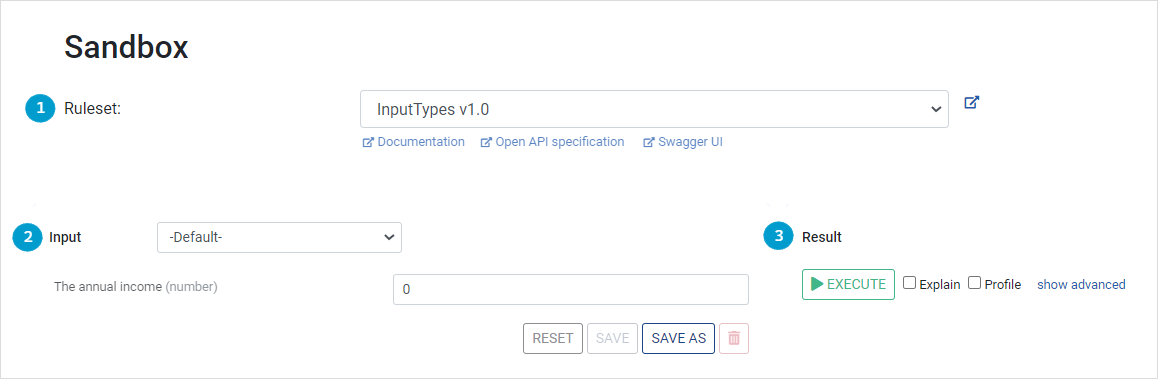Click the red trash delete icon
Image resolution: width=1158 pixels, height=379 pixels.
pos(733,338)
